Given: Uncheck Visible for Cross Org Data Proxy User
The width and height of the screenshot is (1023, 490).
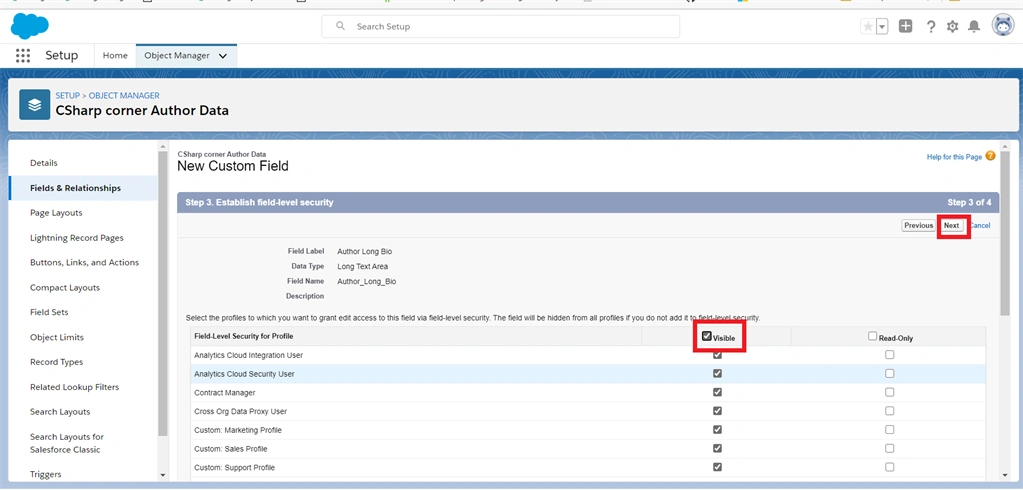Looking at the screenshot, I should pos(718,411).
